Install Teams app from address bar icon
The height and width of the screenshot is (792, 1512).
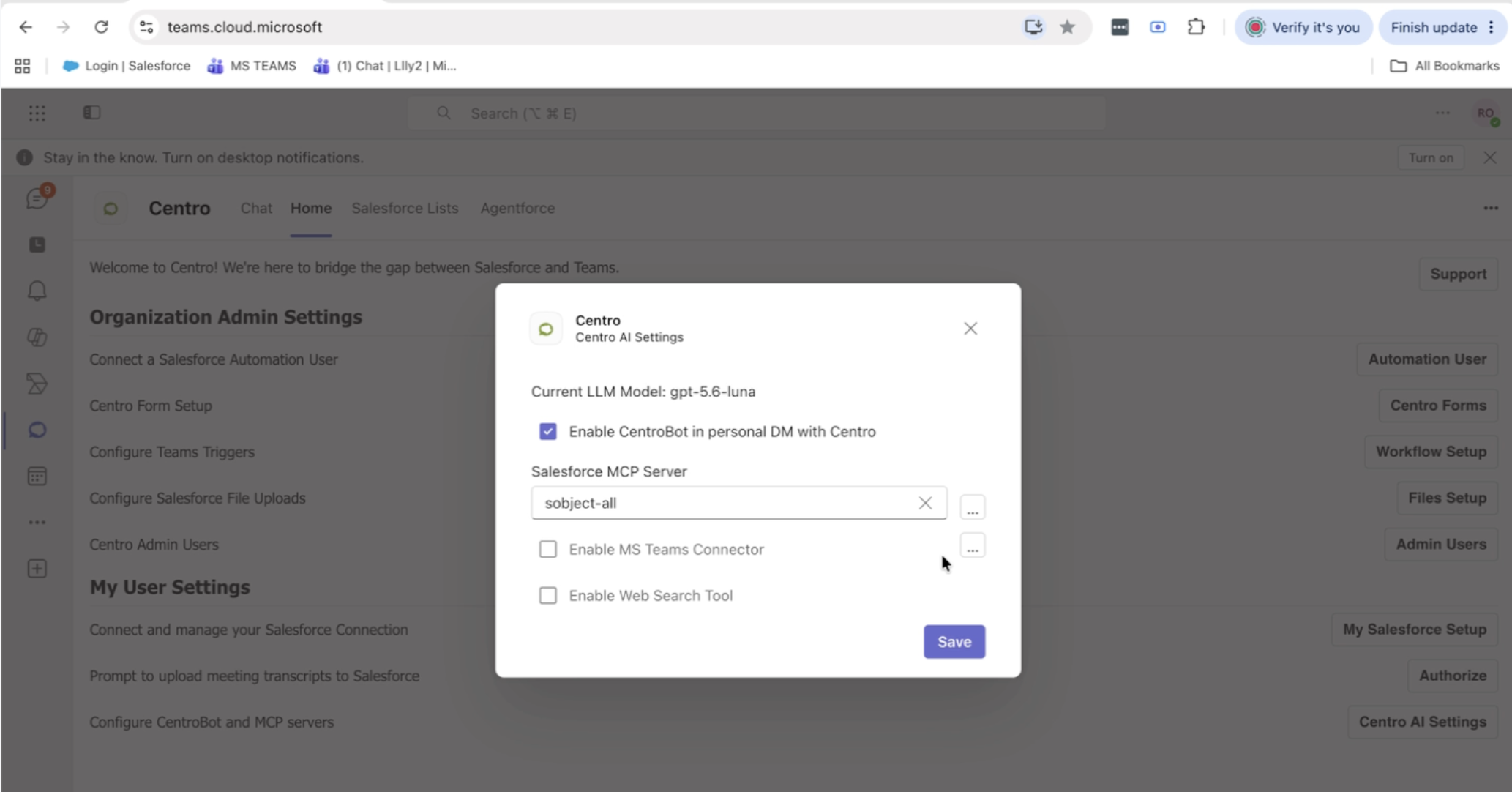tap(1033, 27)
